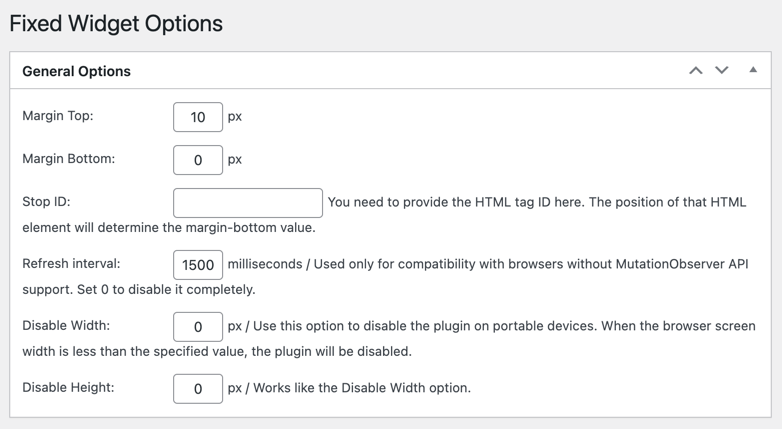Click the Margin Top input field

tap(198, 117)
